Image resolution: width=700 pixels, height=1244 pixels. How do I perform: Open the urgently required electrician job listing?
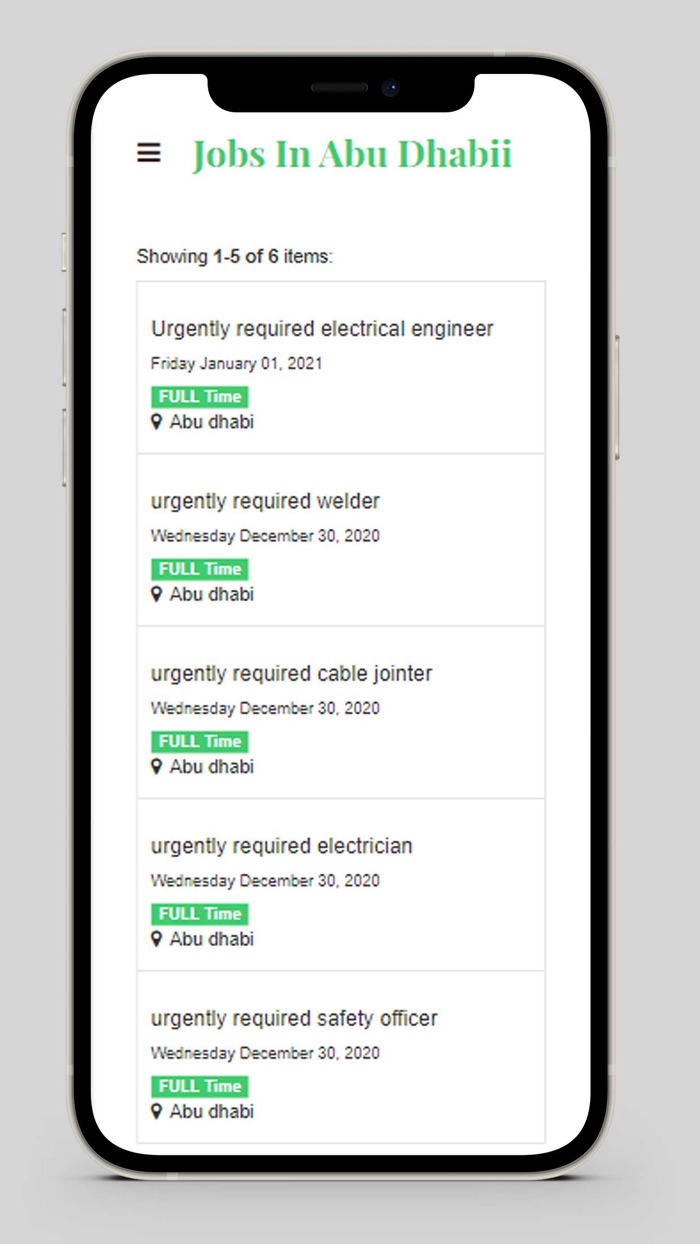click(282, 845)
